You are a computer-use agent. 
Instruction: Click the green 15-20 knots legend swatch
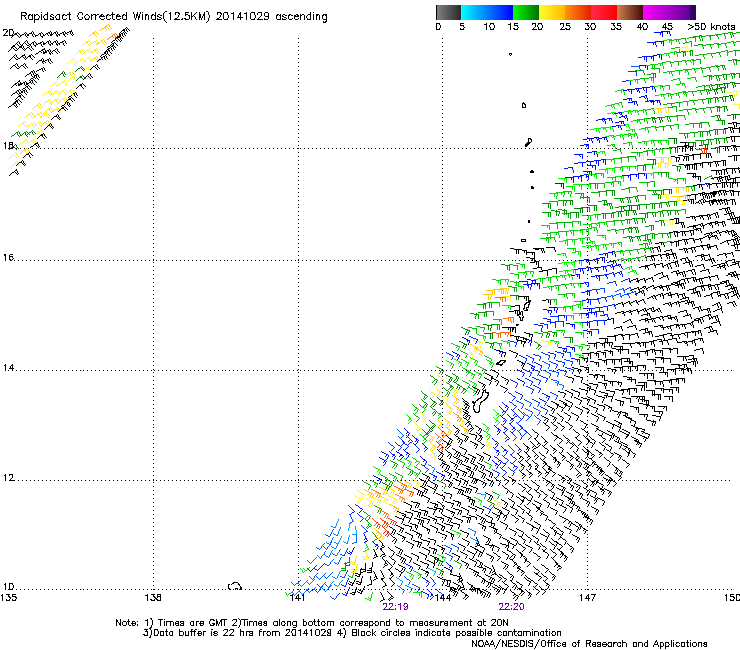(526, 12)
